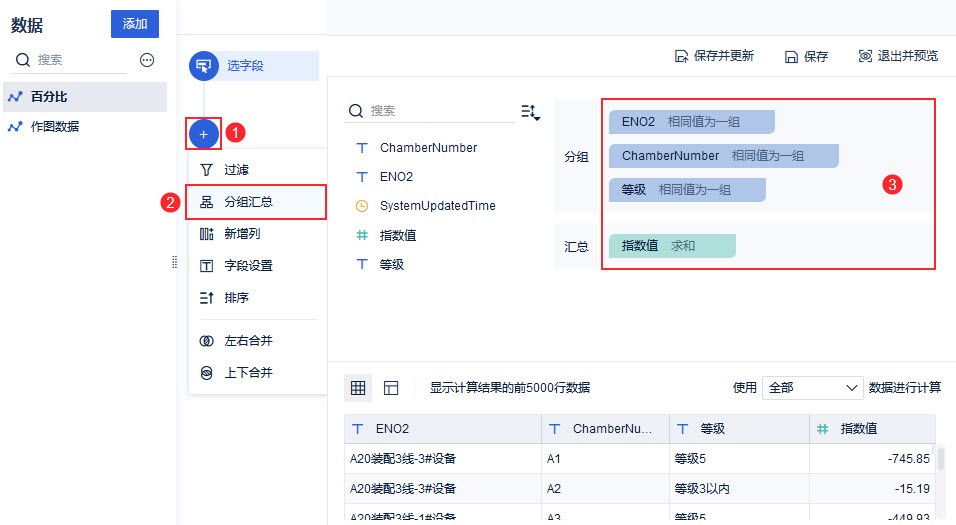The image size is (956, 525).
Task: Click the SystemUpdatedTime field
Action: click(437, 206)
